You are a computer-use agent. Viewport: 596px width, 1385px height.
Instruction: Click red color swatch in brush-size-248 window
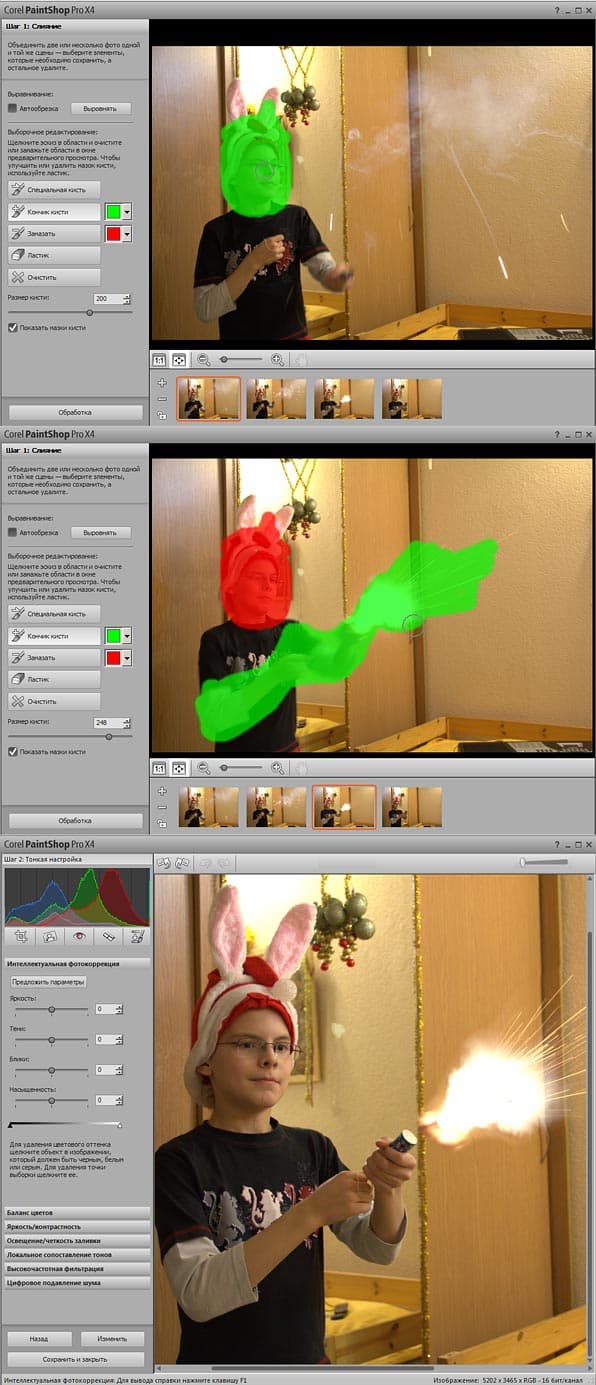pos(113,658)
